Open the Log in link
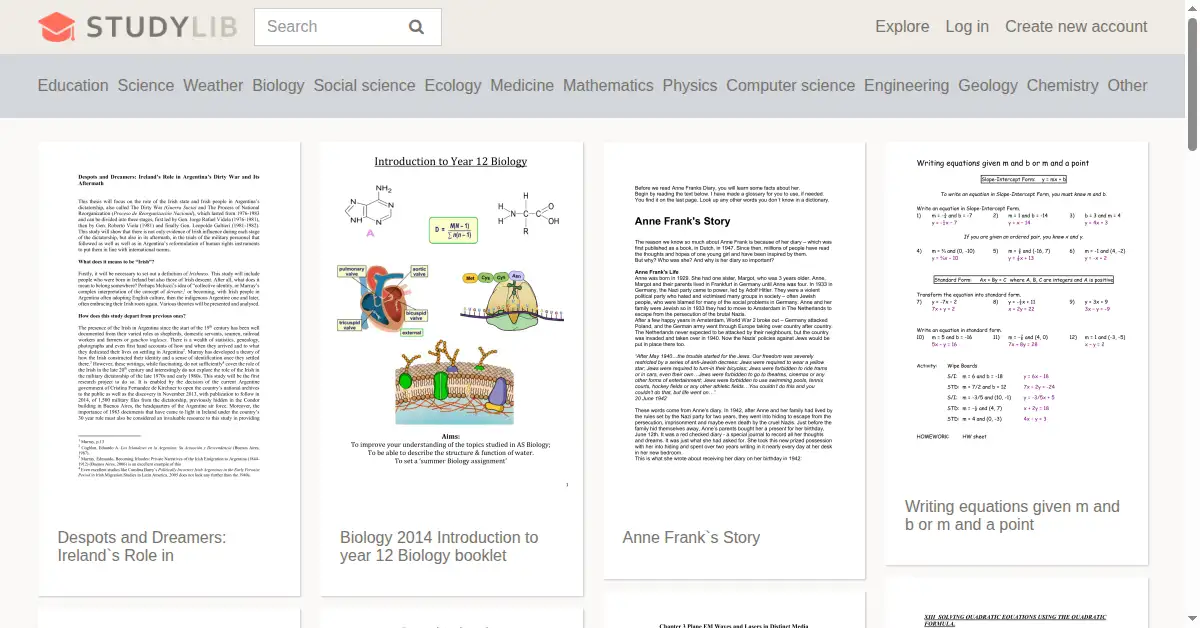Screen dimensions: 1200x628 click(967, 27)
